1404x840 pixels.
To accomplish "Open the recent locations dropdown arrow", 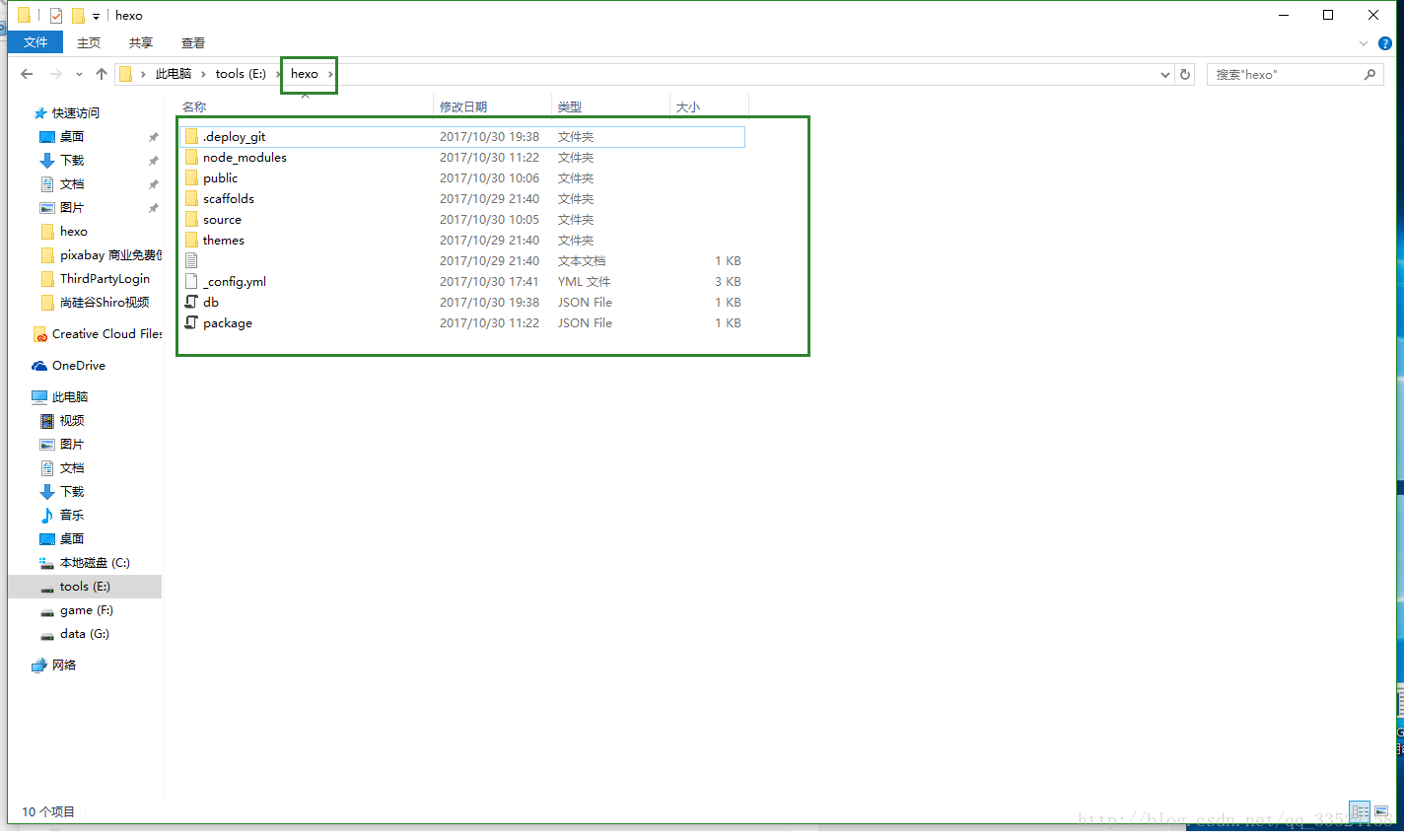I will (79, 74).
